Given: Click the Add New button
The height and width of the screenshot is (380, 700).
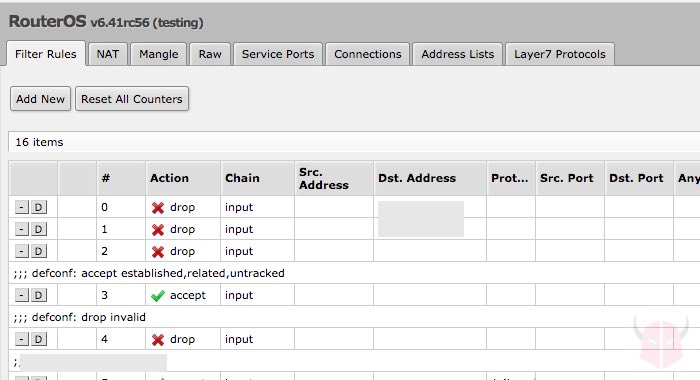Looking at the screenshot, I should coord(40,99).
